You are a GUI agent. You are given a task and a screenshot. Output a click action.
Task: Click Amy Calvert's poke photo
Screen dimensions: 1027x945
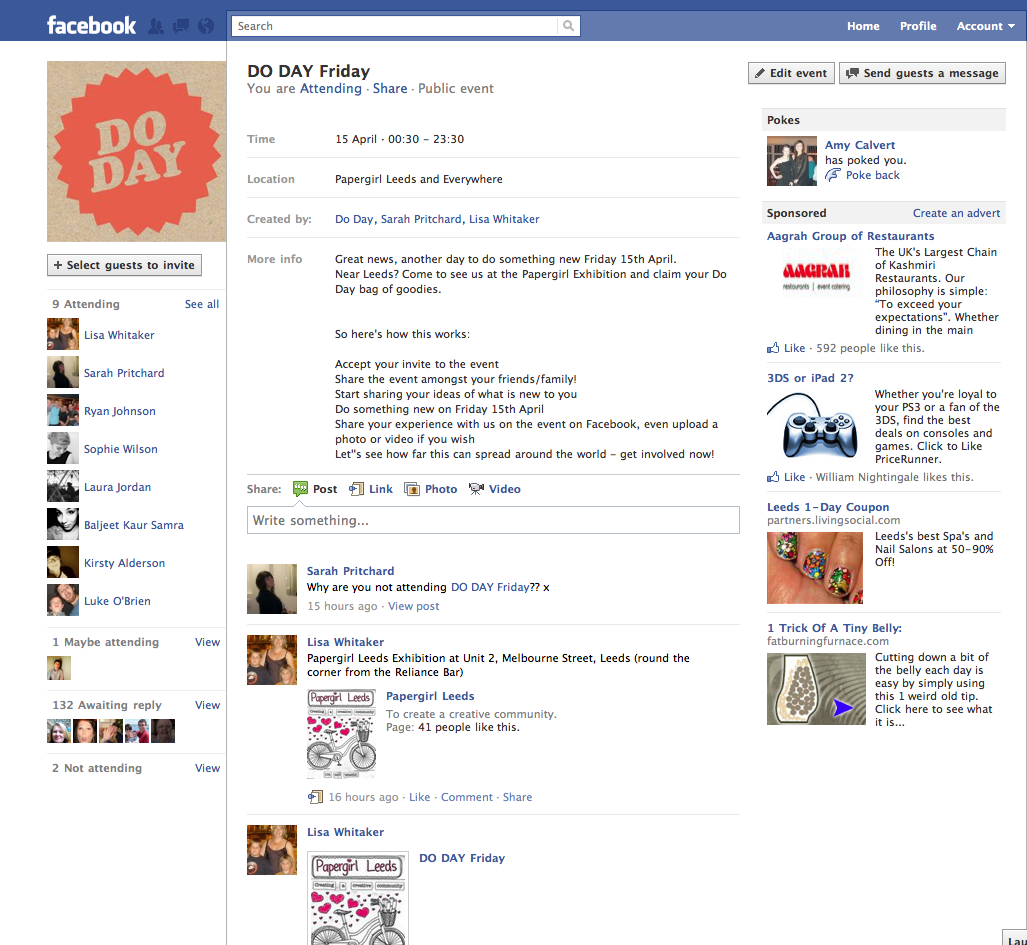(x=792, y=161)
